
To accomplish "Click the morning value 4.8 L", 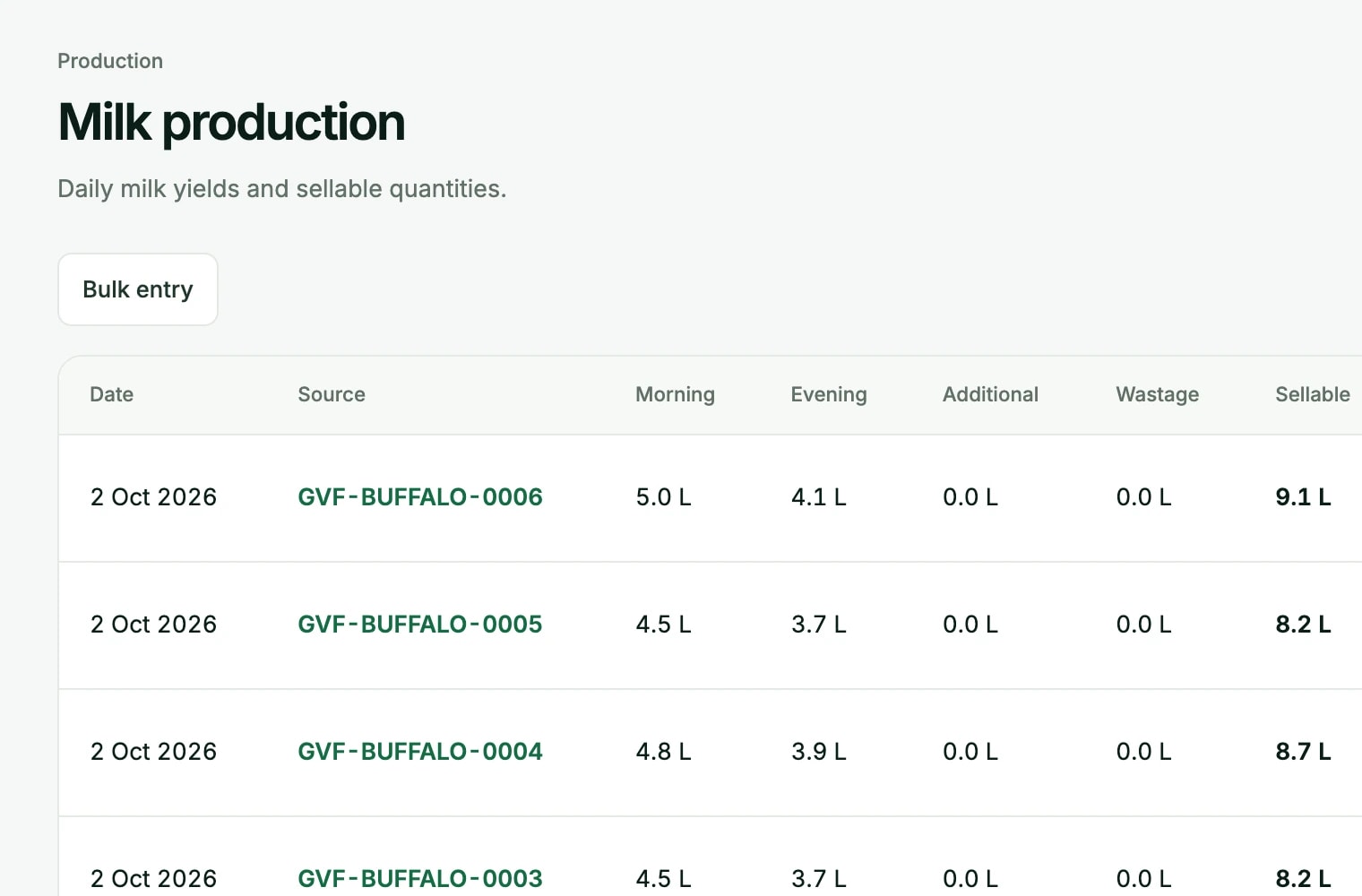I will tap(663, 752).
